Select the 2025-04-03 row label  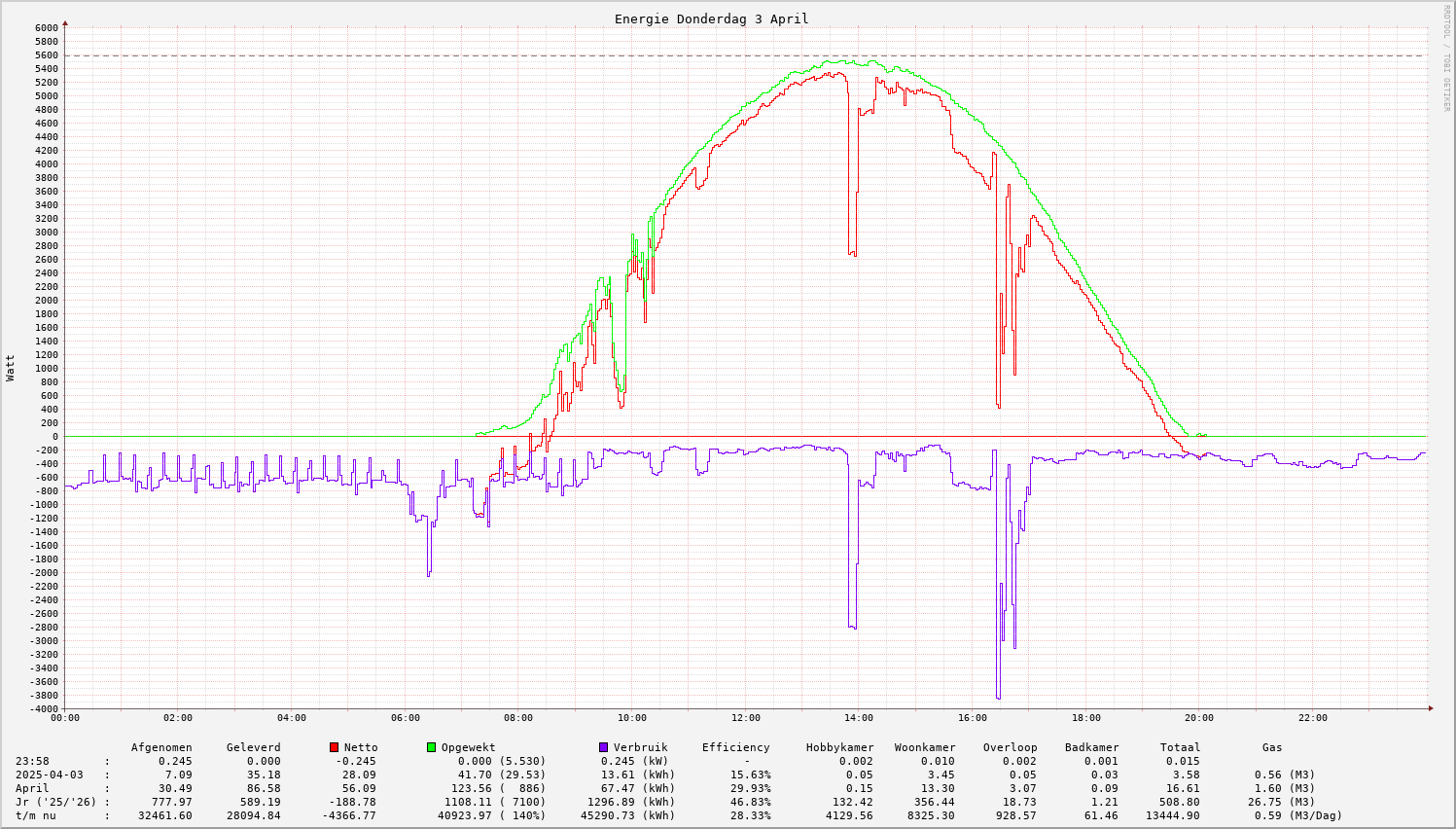tap(49, 775)
